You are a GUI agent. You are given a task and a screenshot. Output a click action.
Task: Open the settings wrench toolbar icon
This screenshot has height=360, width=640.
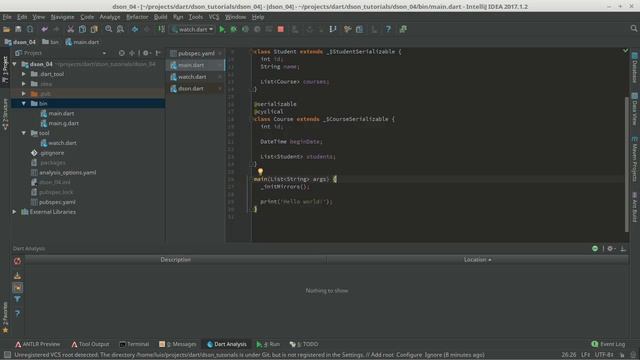point(347,29)
